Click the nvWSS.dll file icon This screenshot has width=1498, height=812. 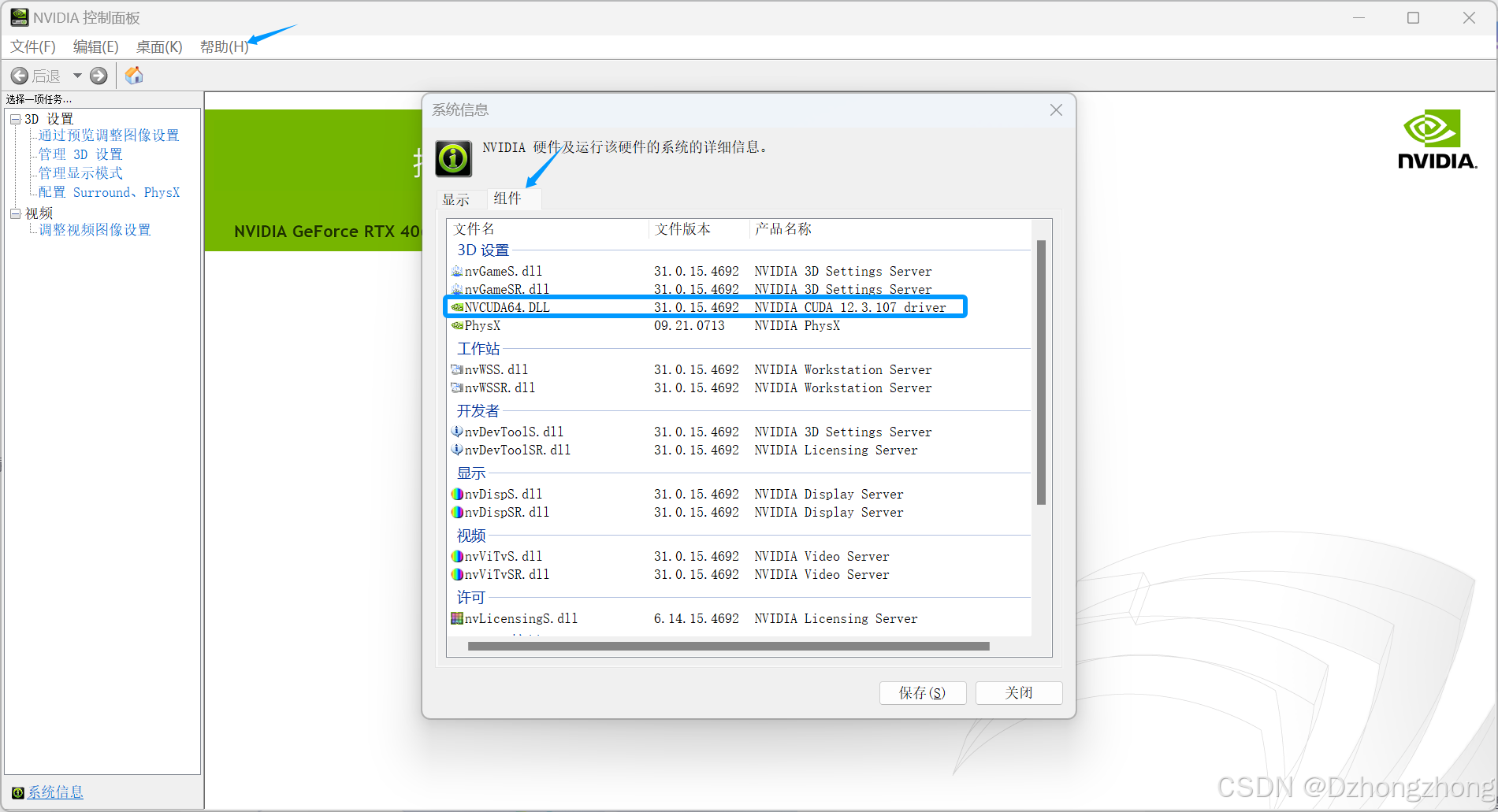click(457, 369)
